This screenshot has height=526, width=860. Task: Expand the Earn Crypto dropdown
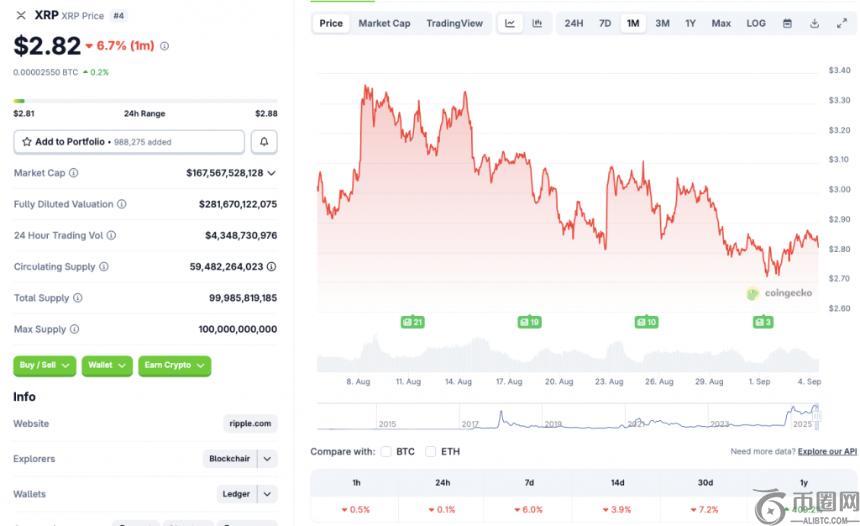coord(174,366)
